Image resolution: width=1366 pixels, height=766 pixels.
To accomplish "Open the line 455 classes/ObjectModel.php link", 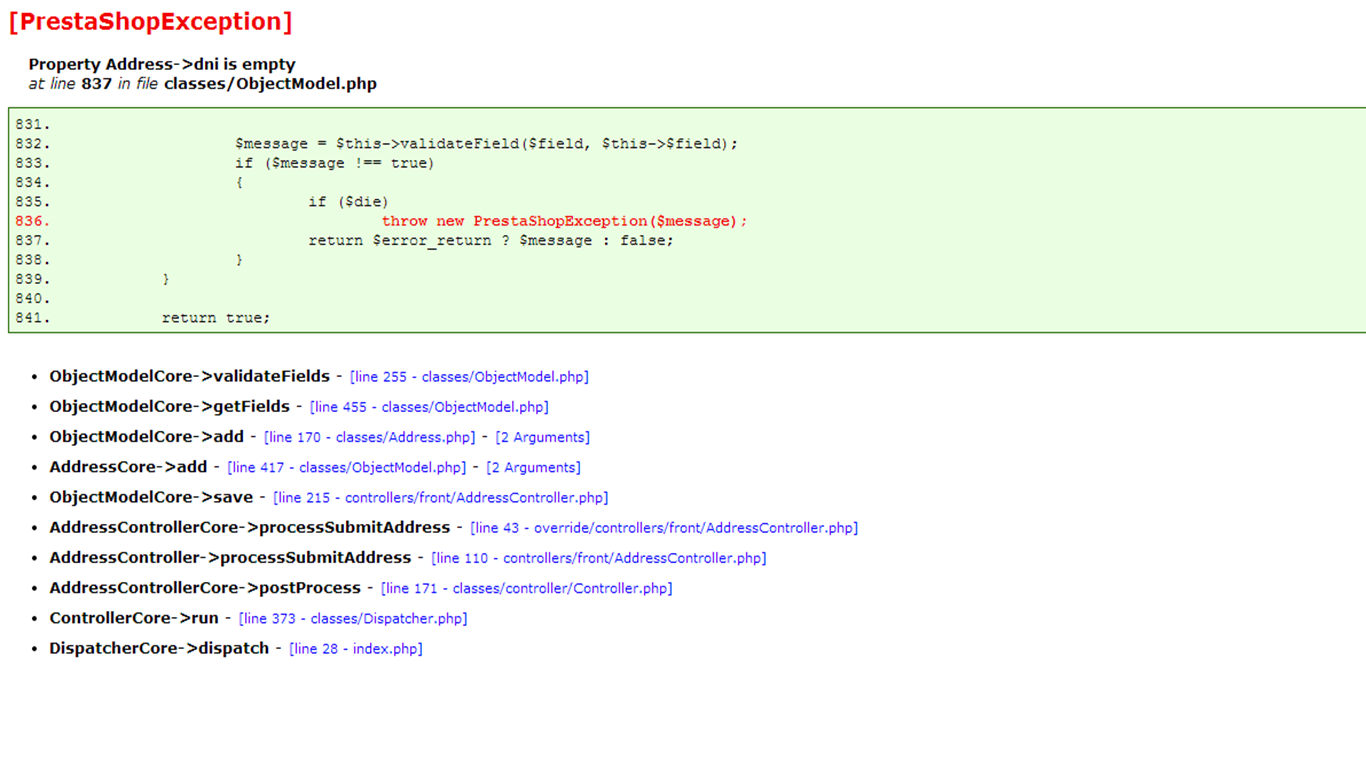I will point(429,407).
